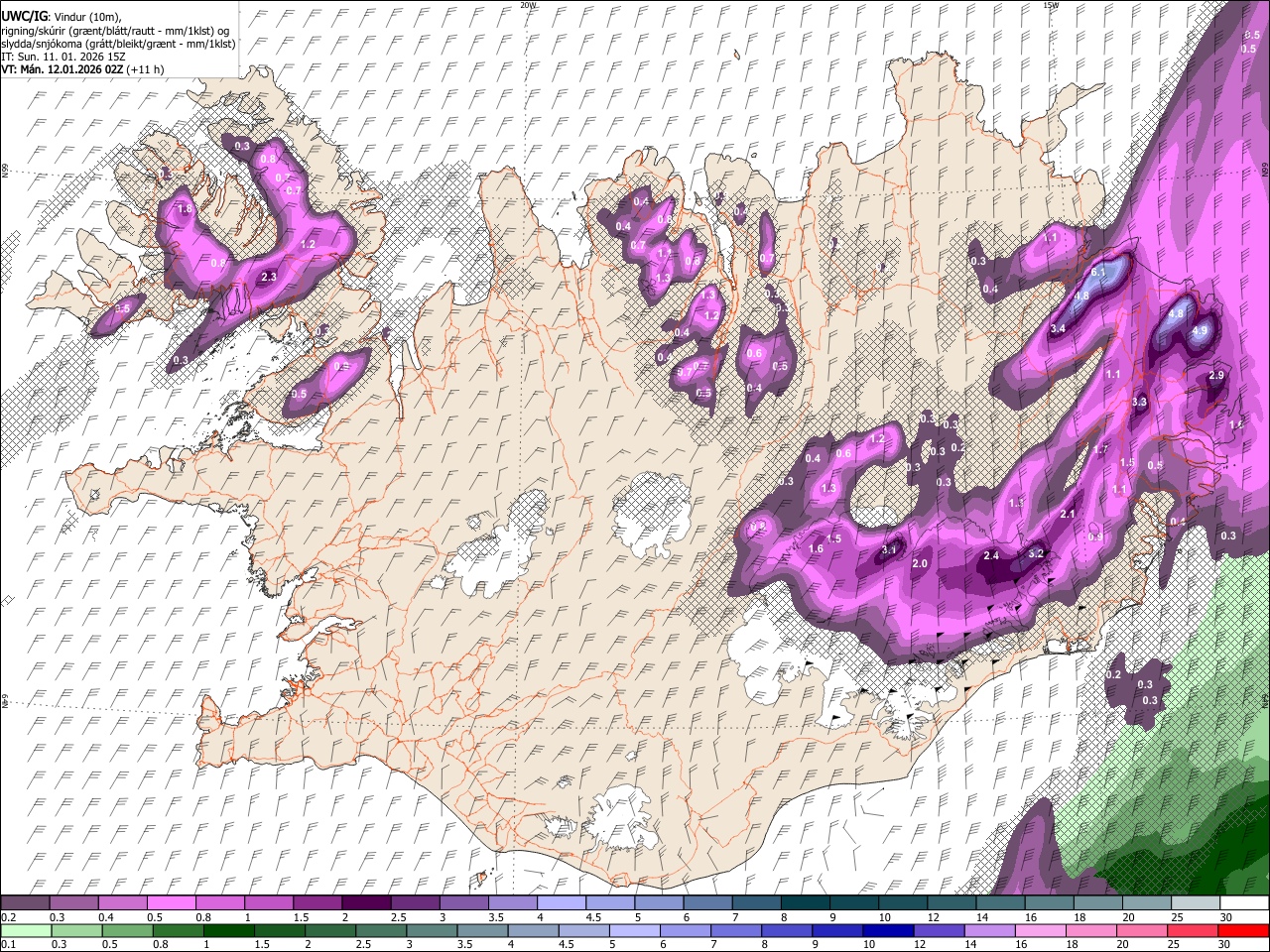Select the white swatch labeled 30 in the purple legend row

pos(1243,902)
